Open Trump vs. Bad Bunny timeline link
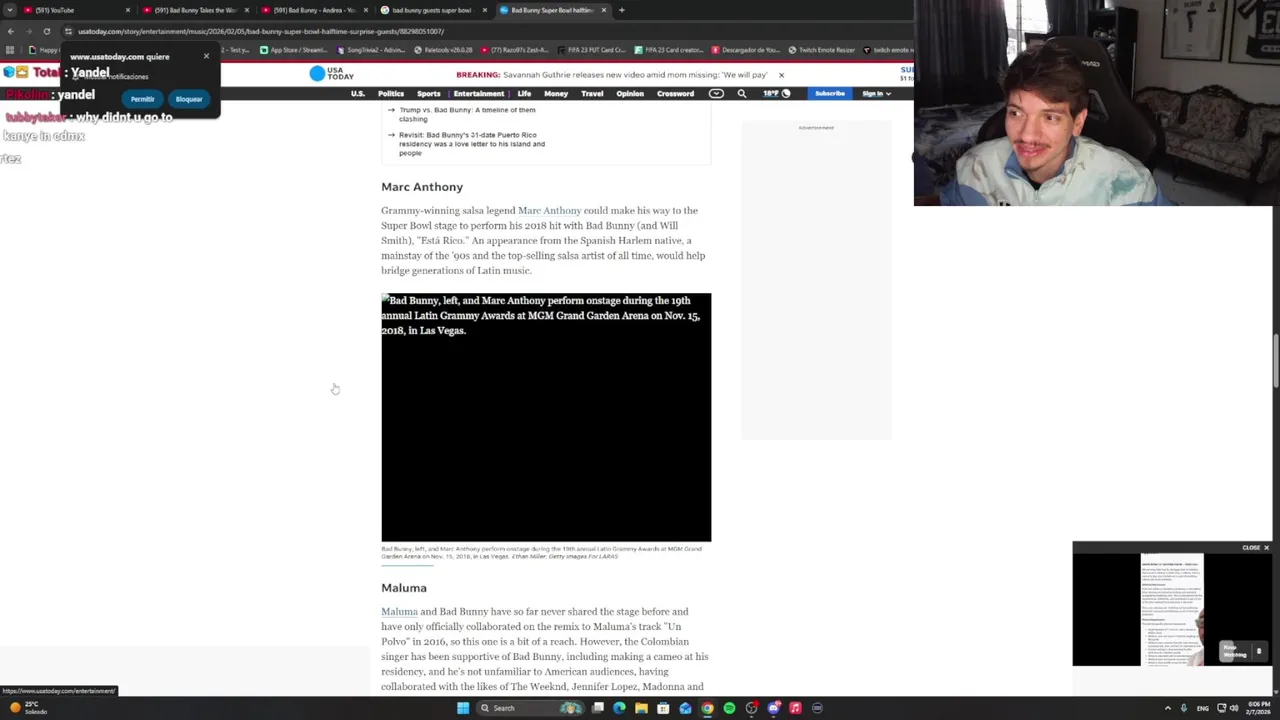This screenshot has width=1280, height=720. click(x=467, y=114)
